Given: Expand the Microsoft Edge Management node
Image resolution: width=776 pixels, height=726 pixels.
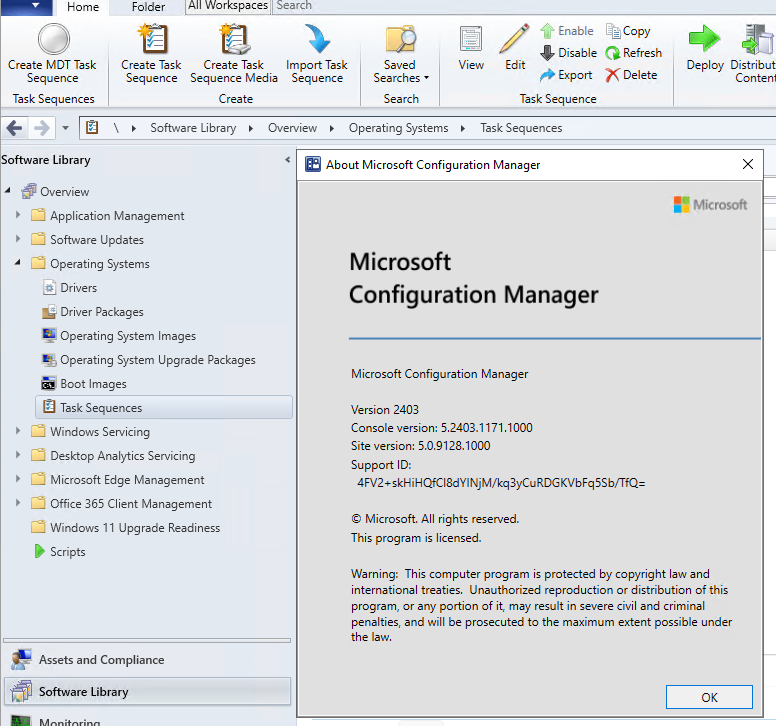Looking at the screenshot, I should point(18,479).
